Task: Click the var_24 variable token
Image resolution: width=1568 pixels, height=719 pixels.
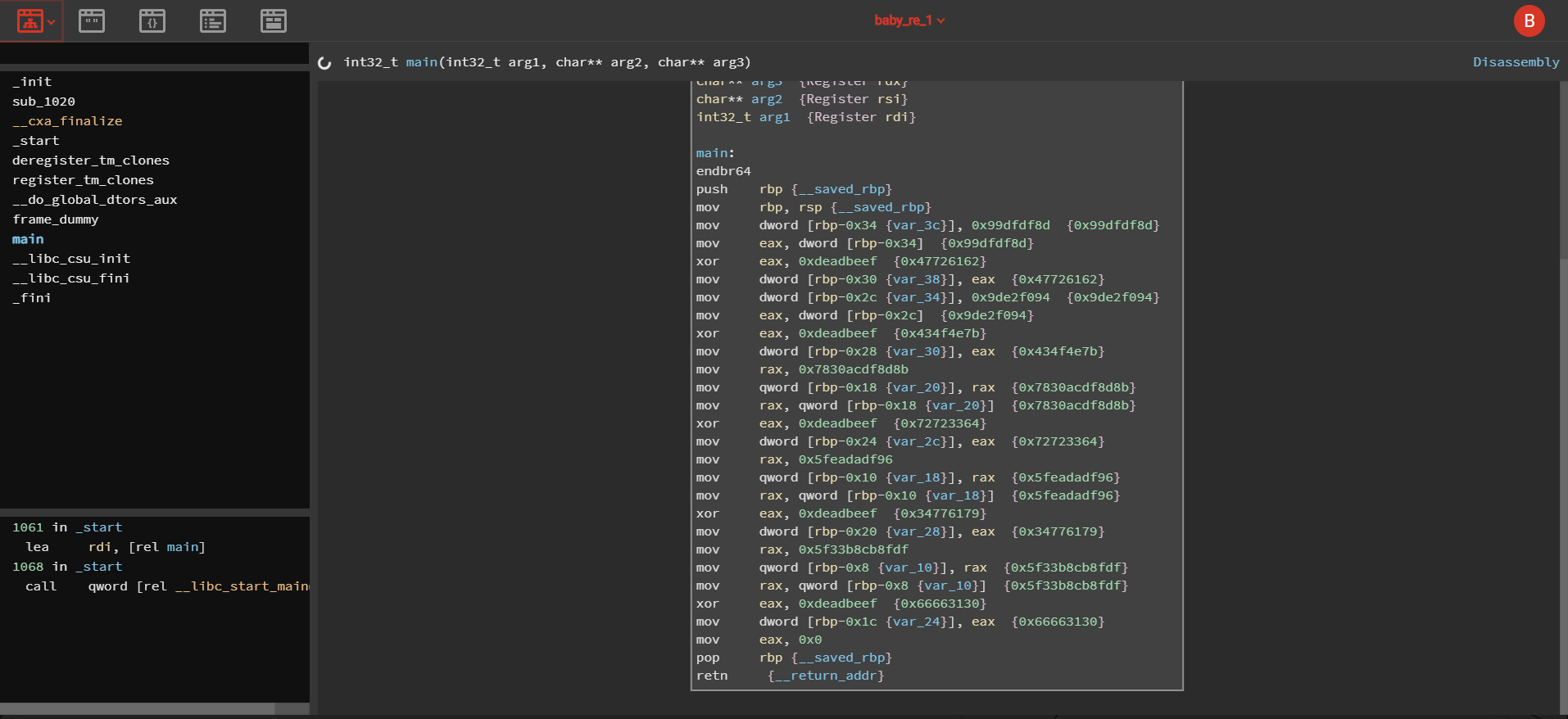Action: pyautogui.click(x=918, y=622)
